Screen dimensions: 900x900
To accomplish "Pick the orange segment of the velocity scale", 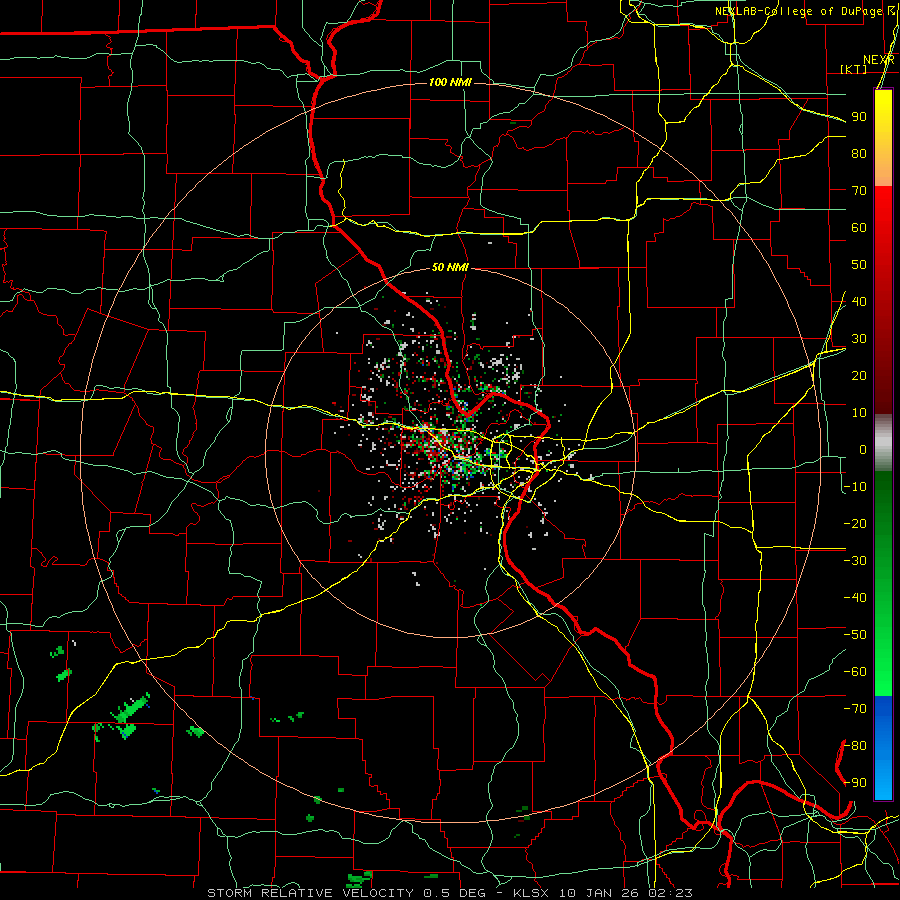I will [x=883, y=168].
